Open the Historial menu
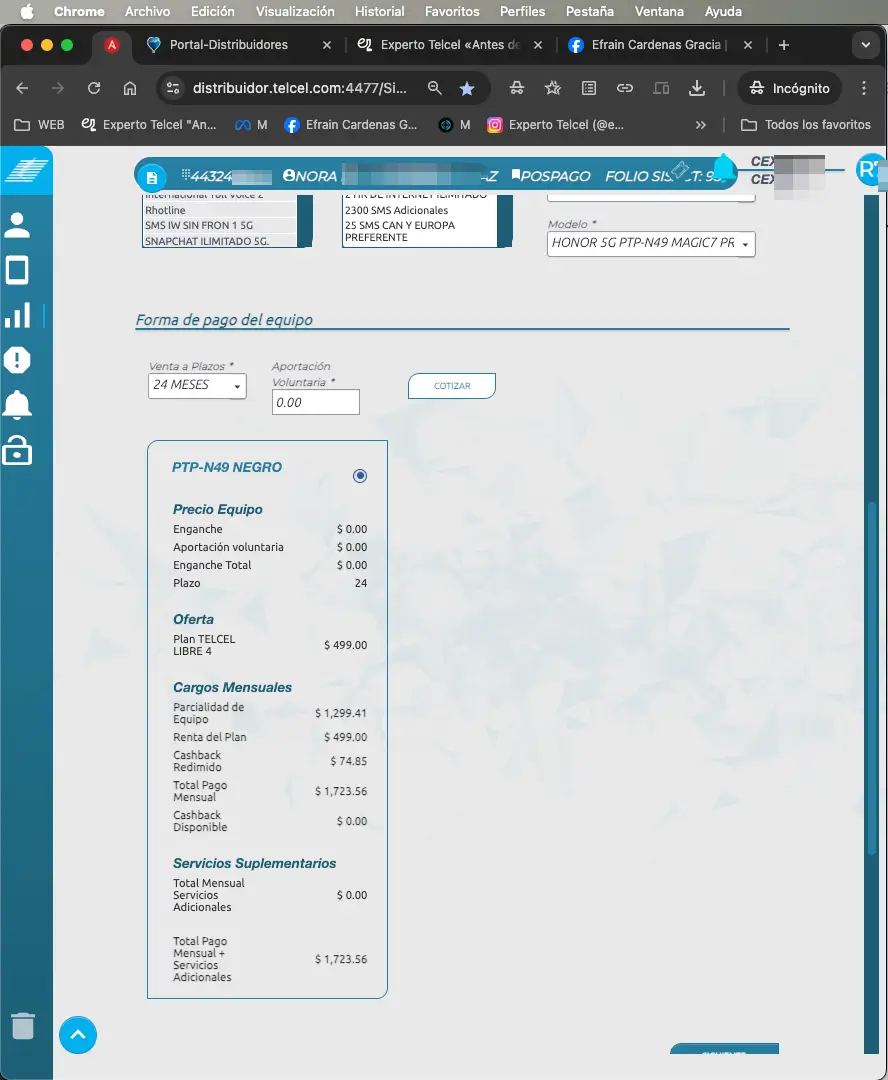The width and height of the screenshot is (888, 1080). click(x=379, y=12)
